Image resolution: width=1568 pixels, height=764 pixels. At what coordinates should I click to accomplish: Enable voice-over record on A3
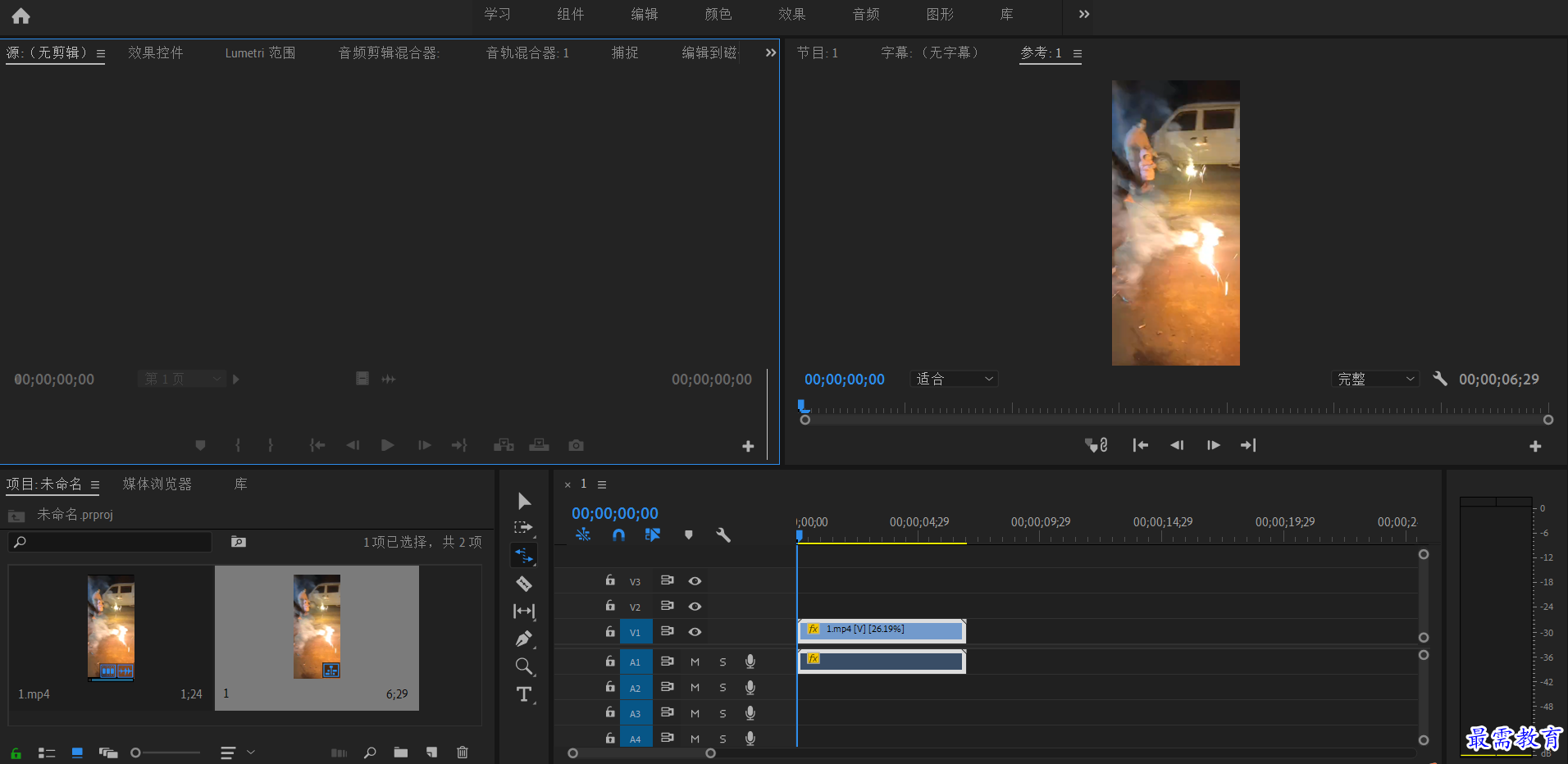point(750,713)
